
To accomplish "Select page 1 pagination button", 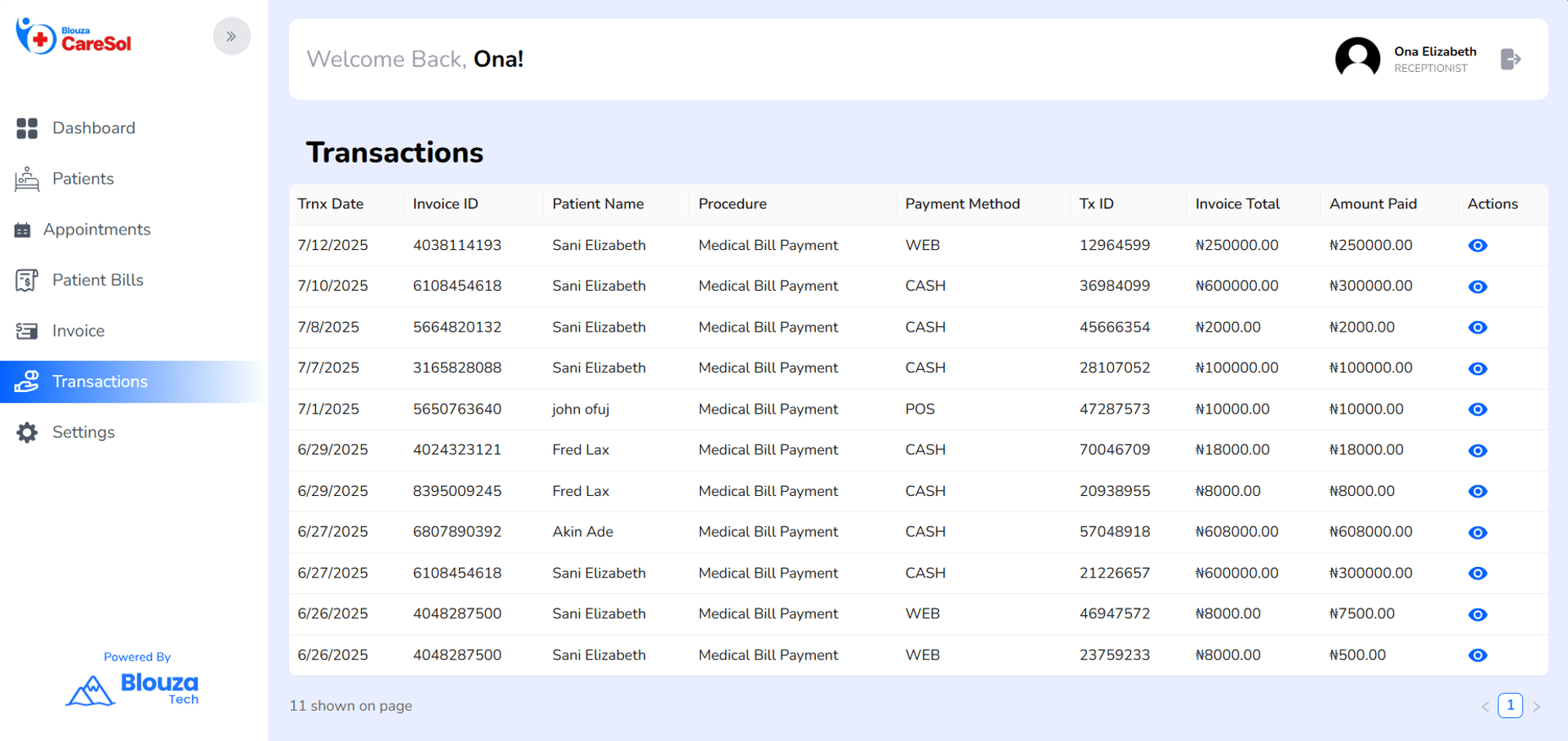I will click(x=1510, y=705).
